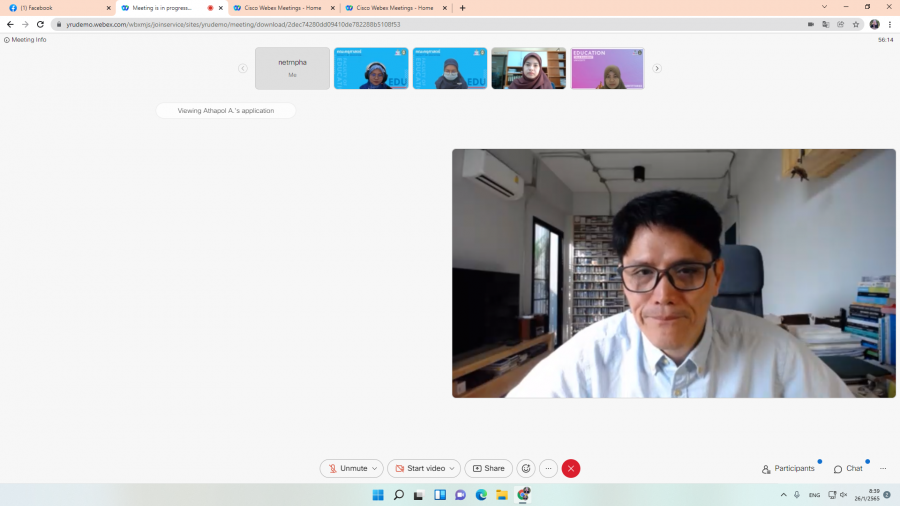This screenshot has height=506, width=900.
Task: Expand audio options arrow beside Unmute
Action: pos(375,468)
